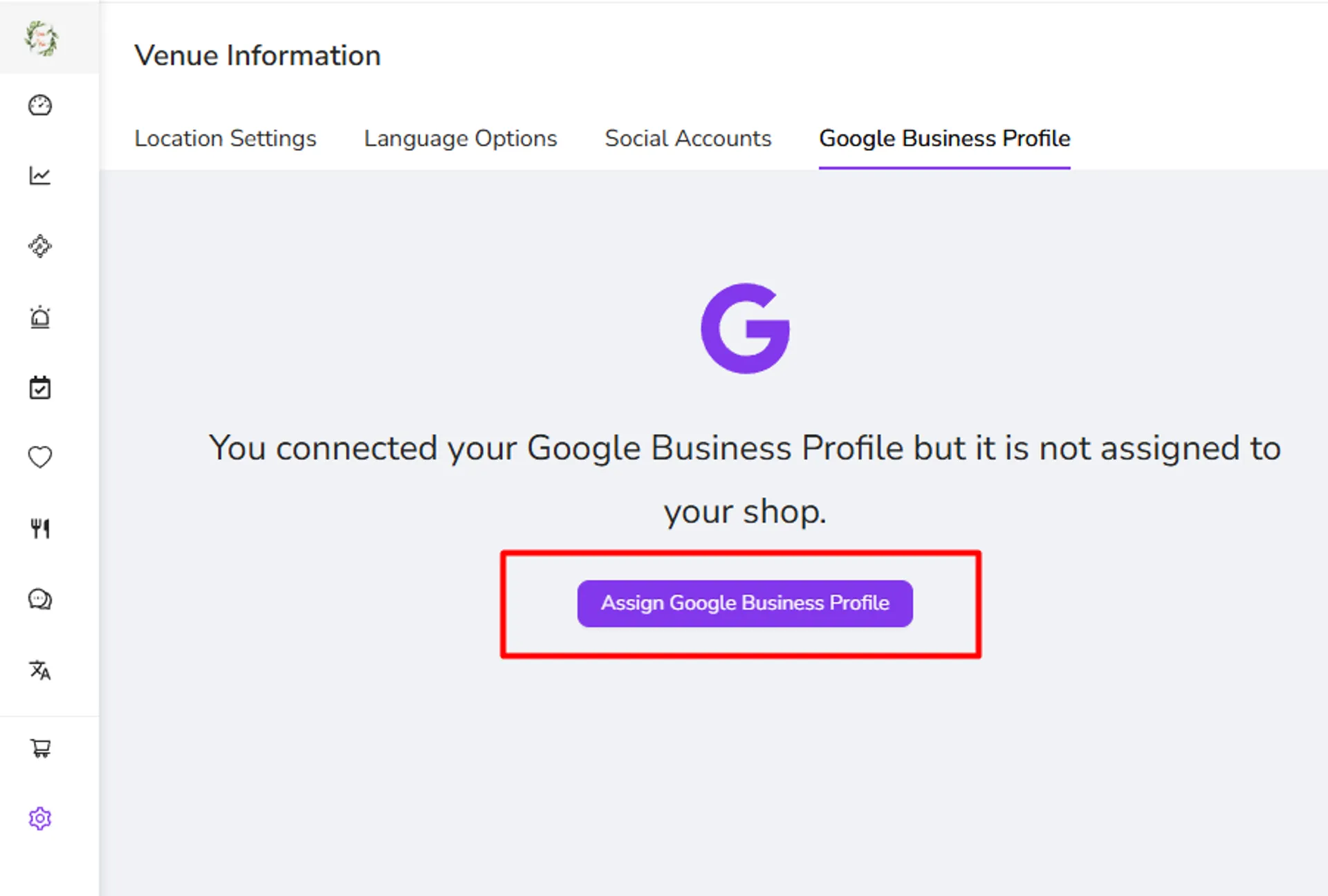Image resolution: width=1328 pixels, height=896 pixels.
Task: Open the dashboard gauge icon
Action: (40, 105)
